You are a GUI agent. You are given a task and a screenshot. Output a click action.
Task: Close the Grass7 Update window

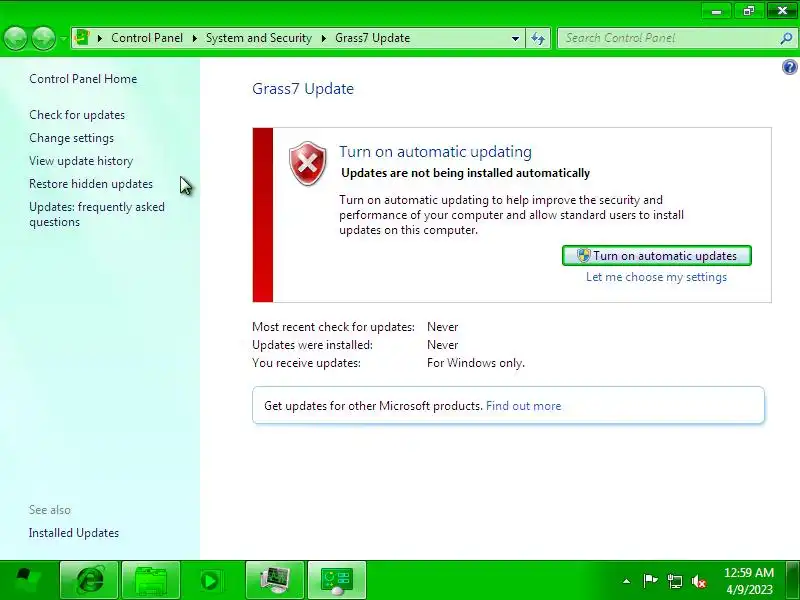click(x=782, y=11)
